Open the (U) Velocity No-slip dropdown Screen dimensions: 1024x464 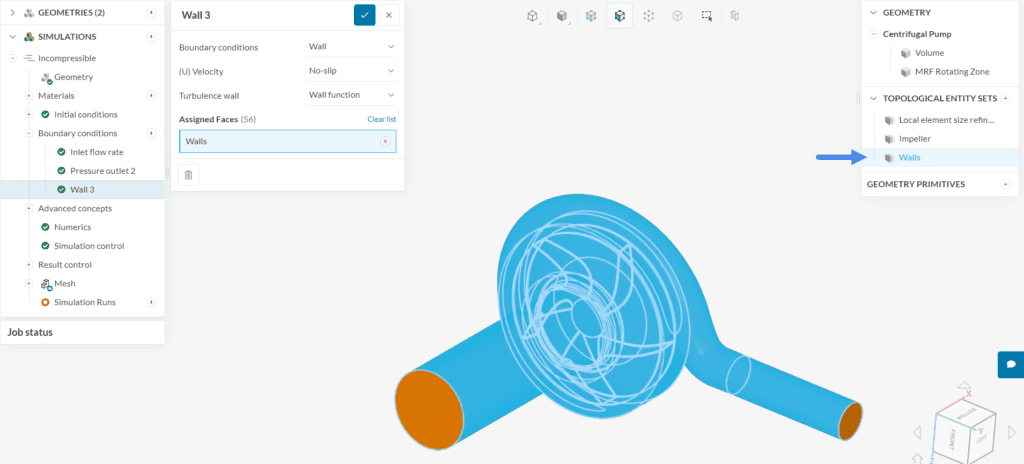tap(352, 71)
